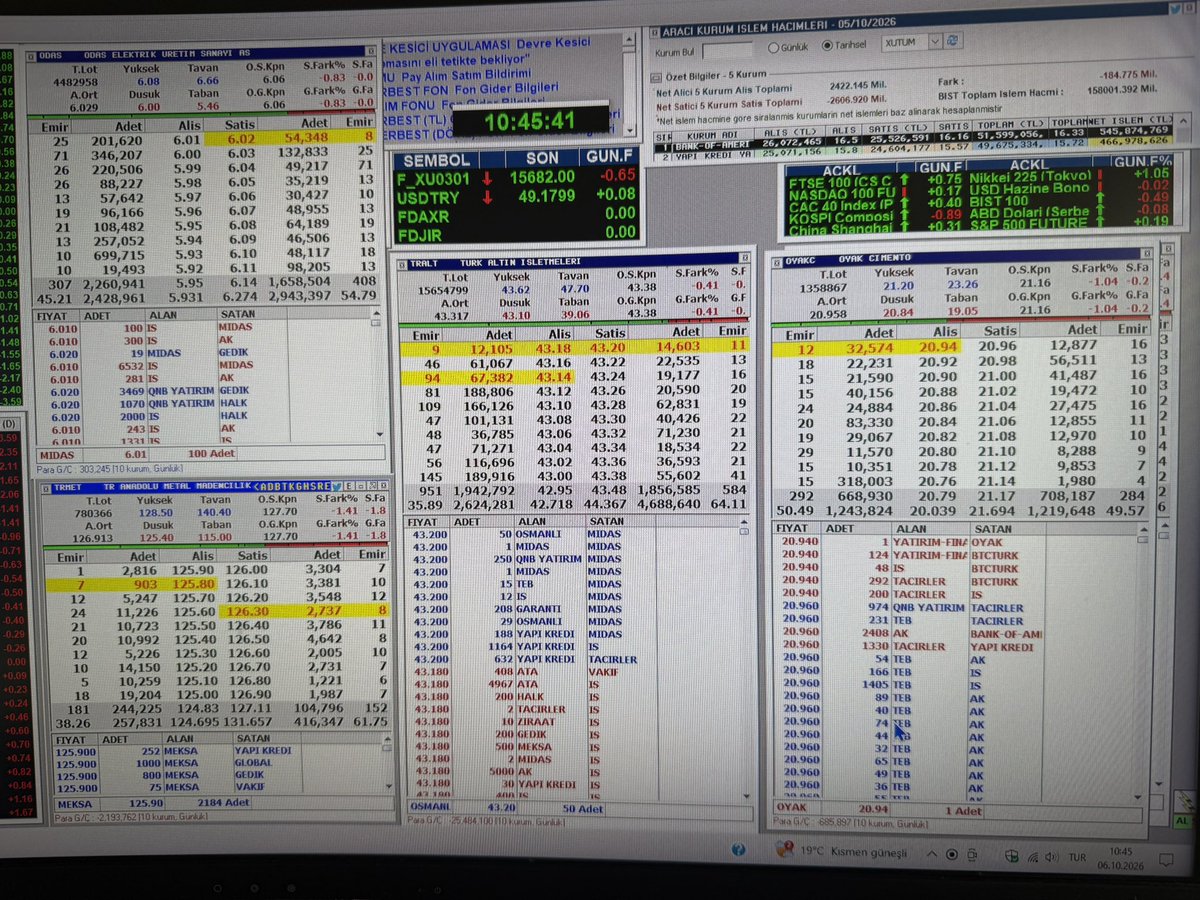
Task: Click TRALT highlighted bid 43.18
Action: 552,348
